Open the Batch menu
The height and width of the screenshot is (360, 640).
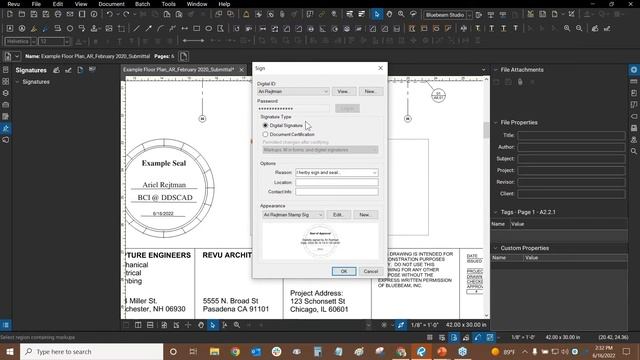[142, 4]
